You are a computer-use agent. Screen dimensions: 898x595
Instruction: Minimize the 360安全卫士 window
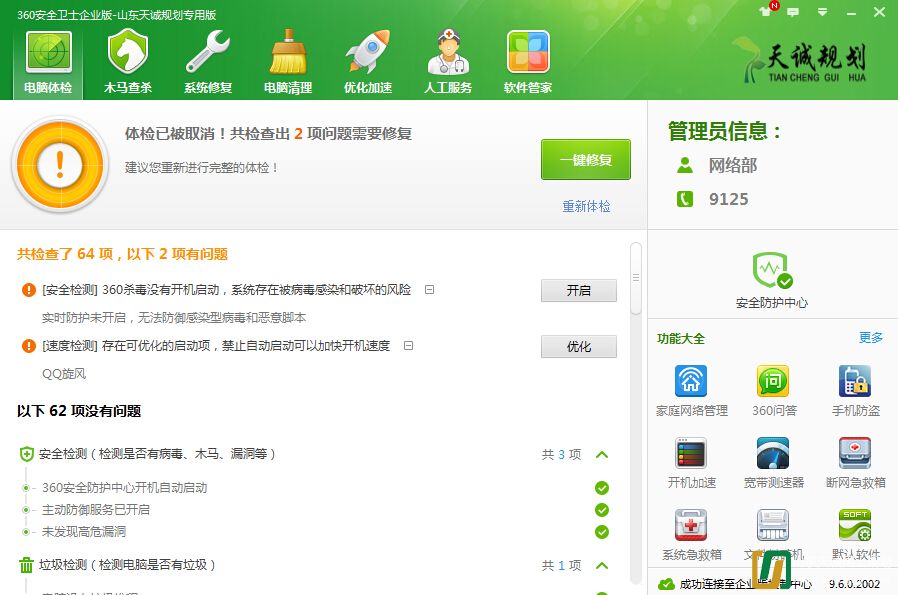(x=852, y=12)
